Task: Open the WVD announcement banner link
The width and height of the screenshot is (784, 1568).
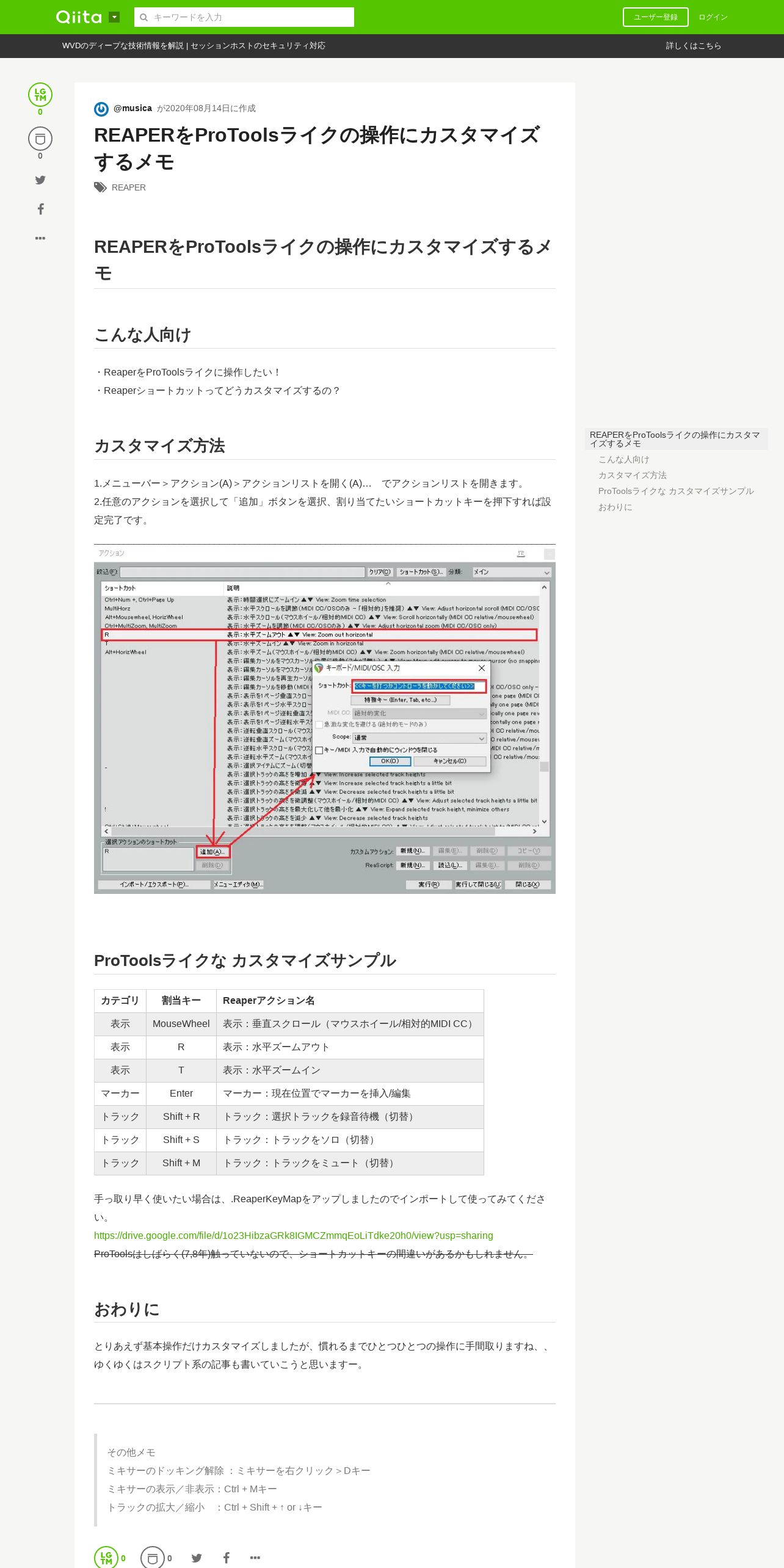Action: [x=194, y=46]
